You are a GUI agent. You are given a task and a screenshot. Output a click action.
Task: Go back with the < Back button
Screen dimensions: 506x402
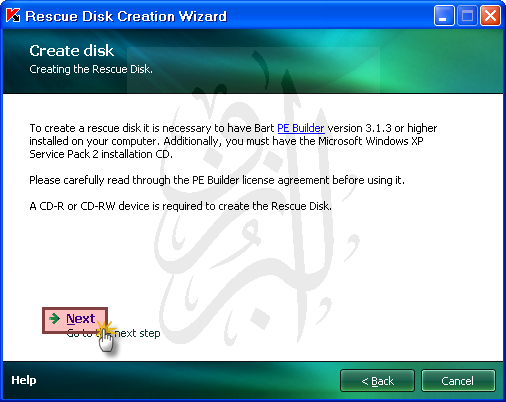click(x=377, y=380)
